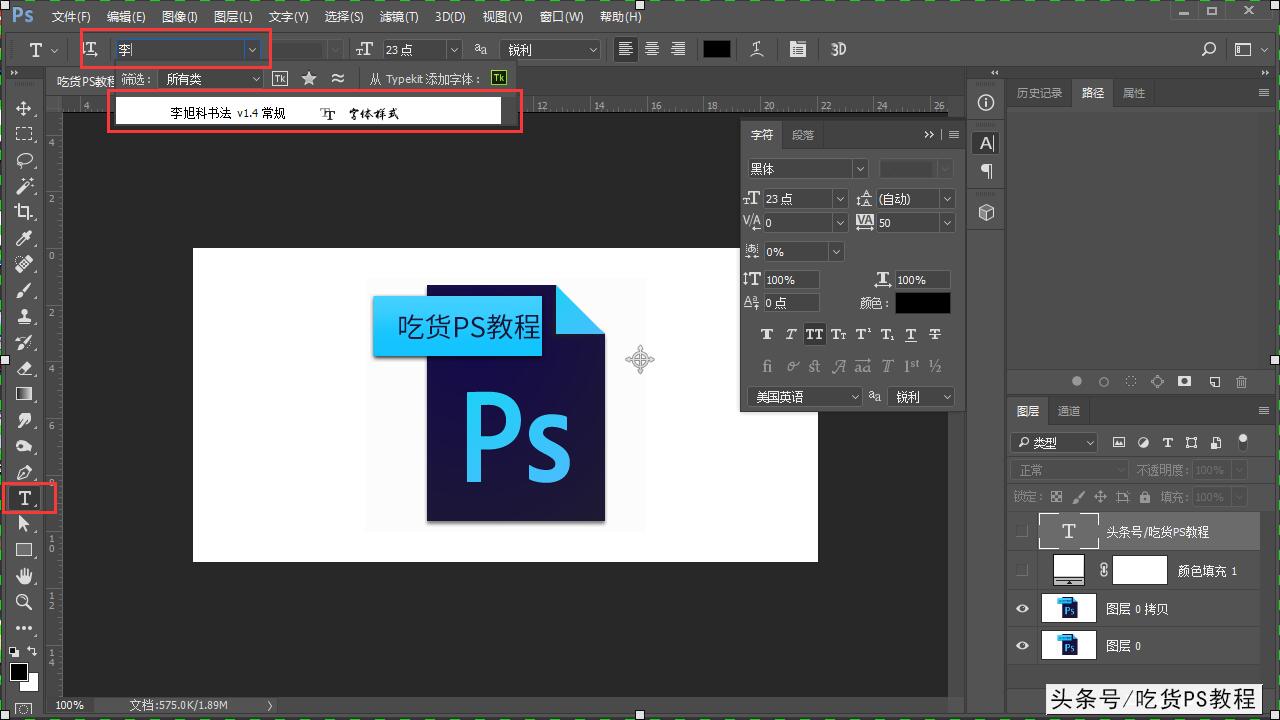Image resolution: width=1280 pixels, height=720 pixels.
Task: Switch to the 历史记录 tab
Action: 1039,93
